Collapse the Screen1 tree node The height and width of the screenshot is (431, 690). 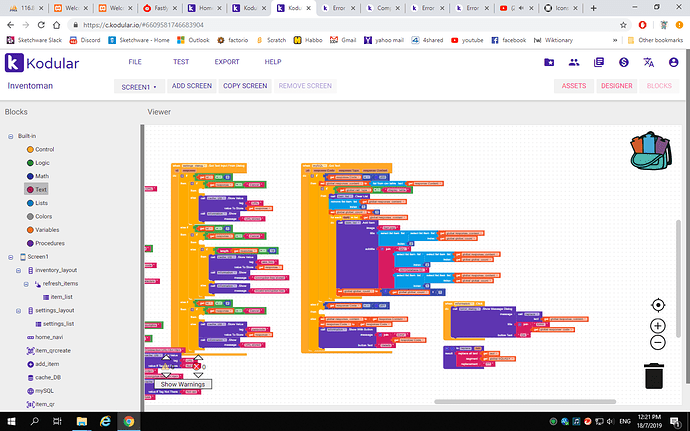[x=11, y=257]
